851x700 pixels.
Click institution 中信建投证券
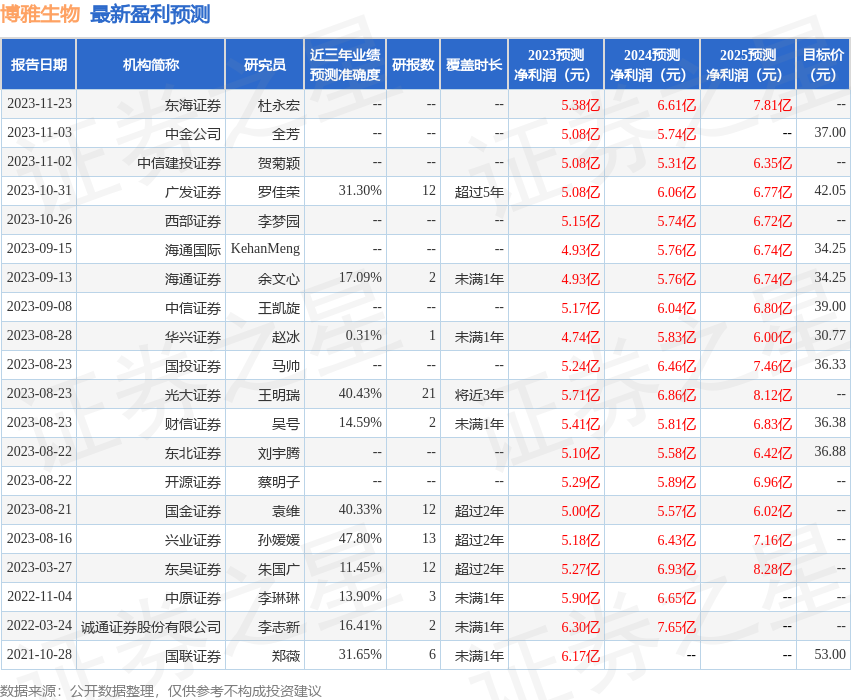pyautogui.click(x=179, y=163)
